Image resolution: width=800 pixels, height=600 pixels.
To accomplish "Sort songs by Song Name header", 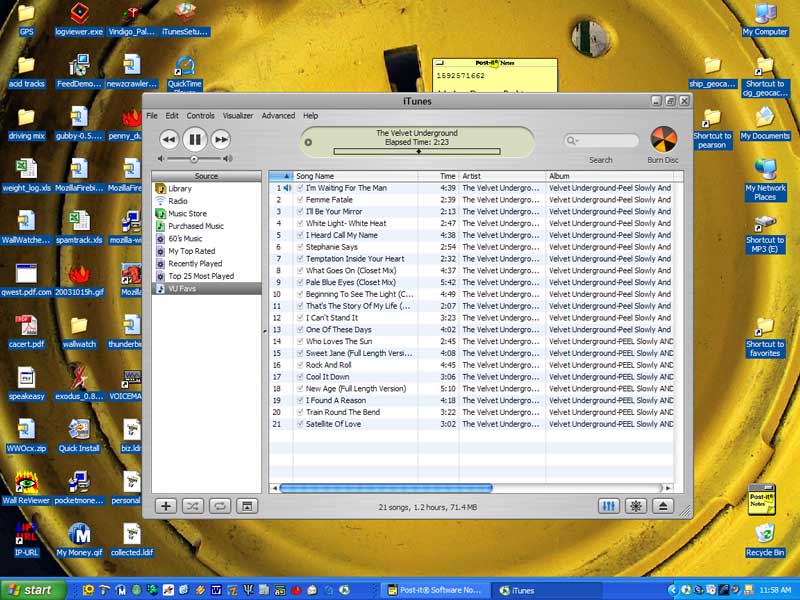I will pos(356,176).
